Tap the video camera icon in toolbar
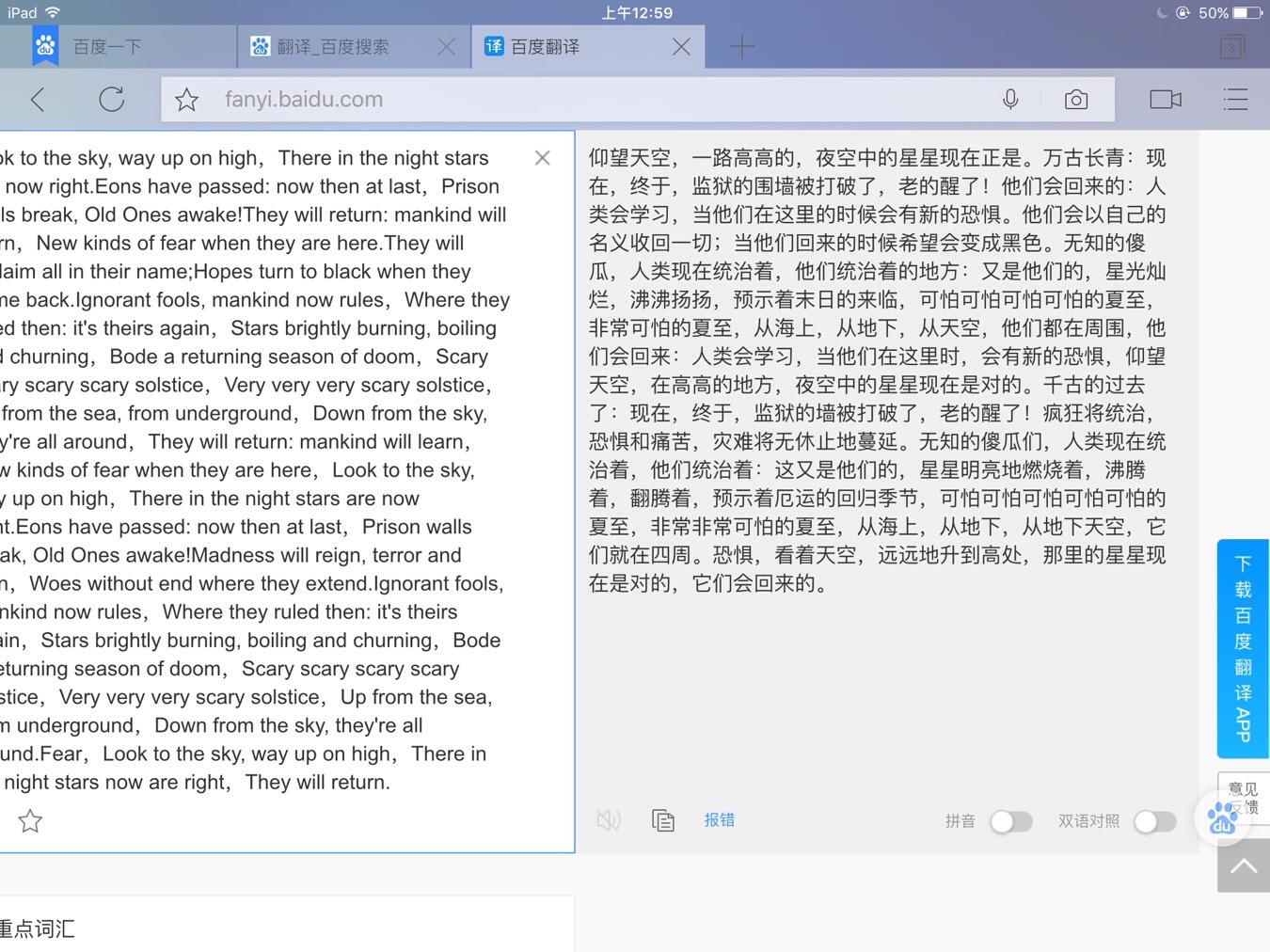The width and height of the screenshot is (1270, 952). (1166, 99)
